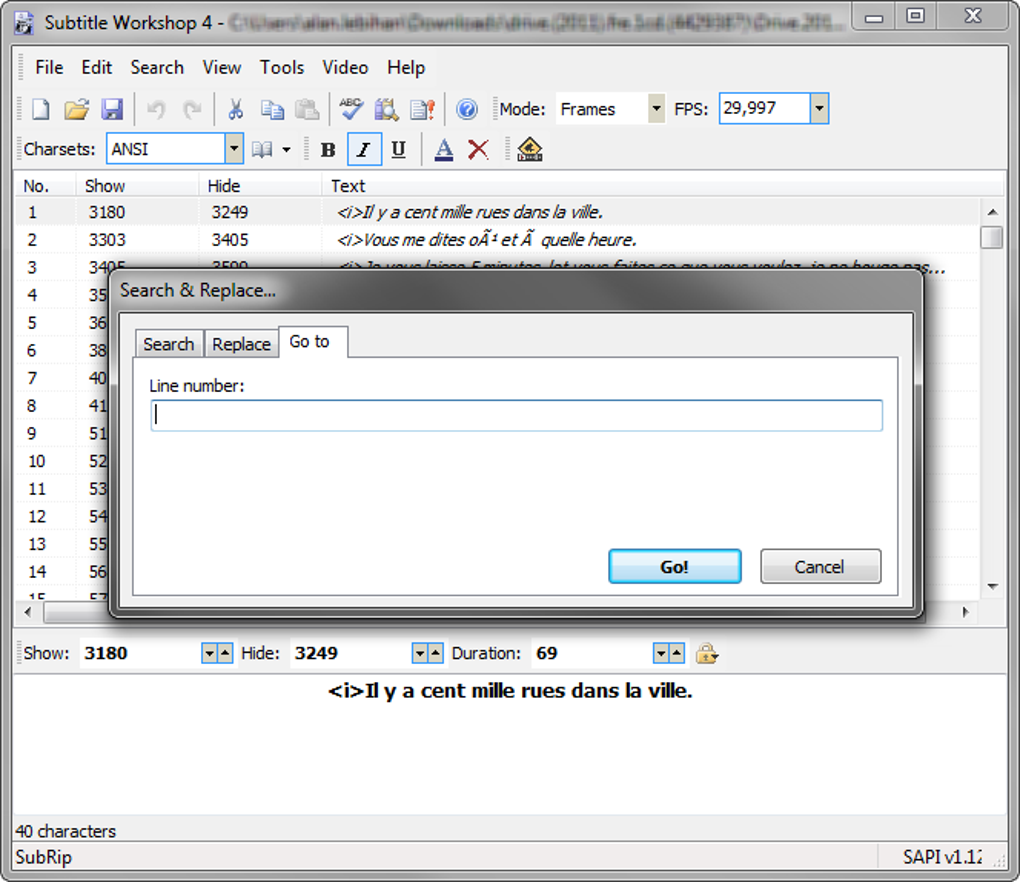
Task: Sort by the No. column header
Action: (45, 186)
